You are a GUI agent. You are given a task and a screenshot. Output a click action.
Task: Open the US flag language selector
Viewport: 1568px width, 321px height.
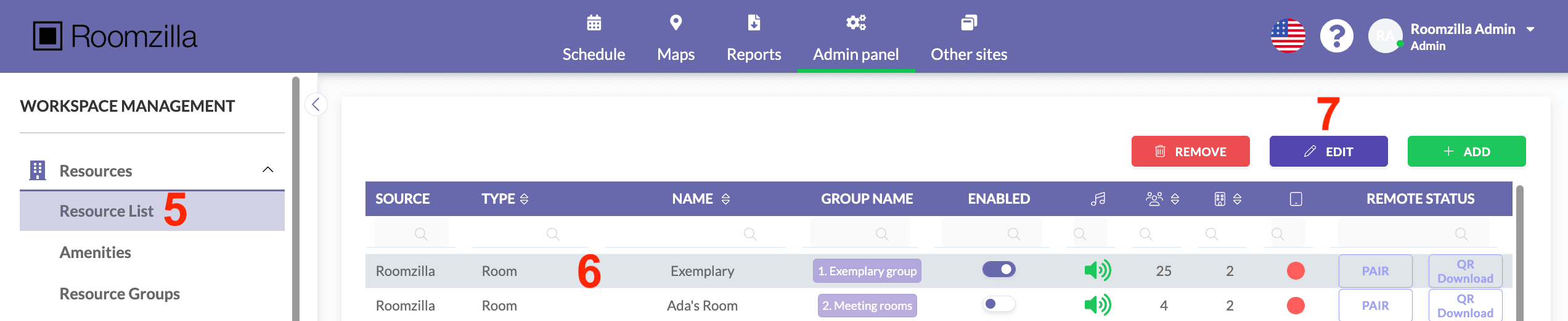click(1288, 36)
